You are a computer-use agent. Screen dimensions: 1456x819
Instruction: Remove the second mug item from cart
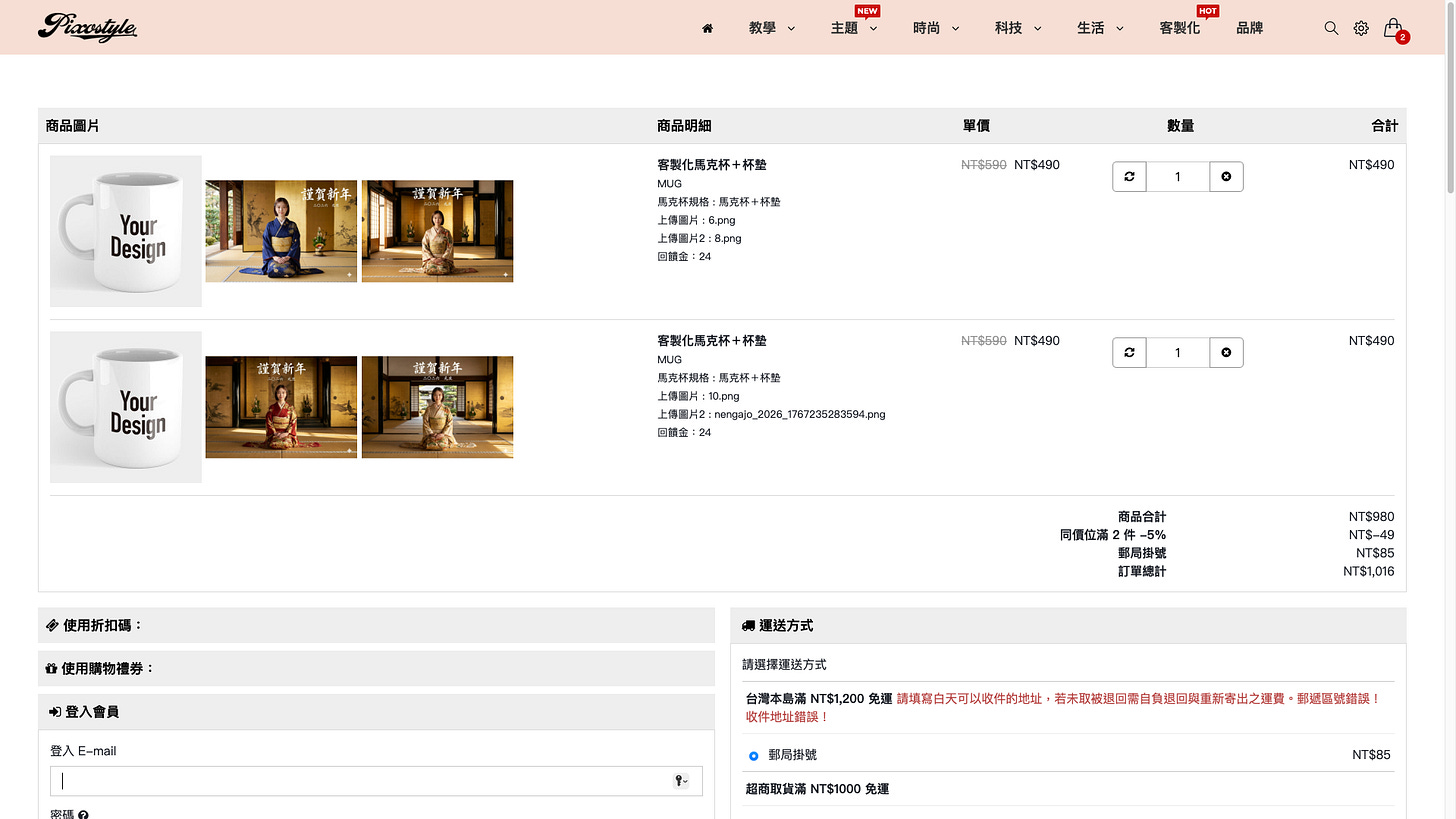pos(1226,353)
